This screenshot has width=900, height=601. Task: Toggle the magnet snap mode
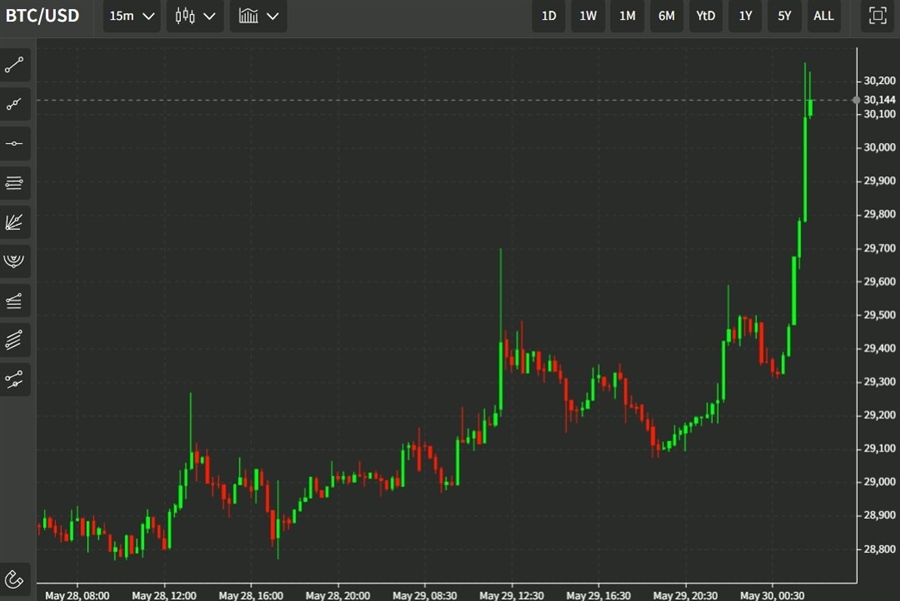click(x=15, y=579)
